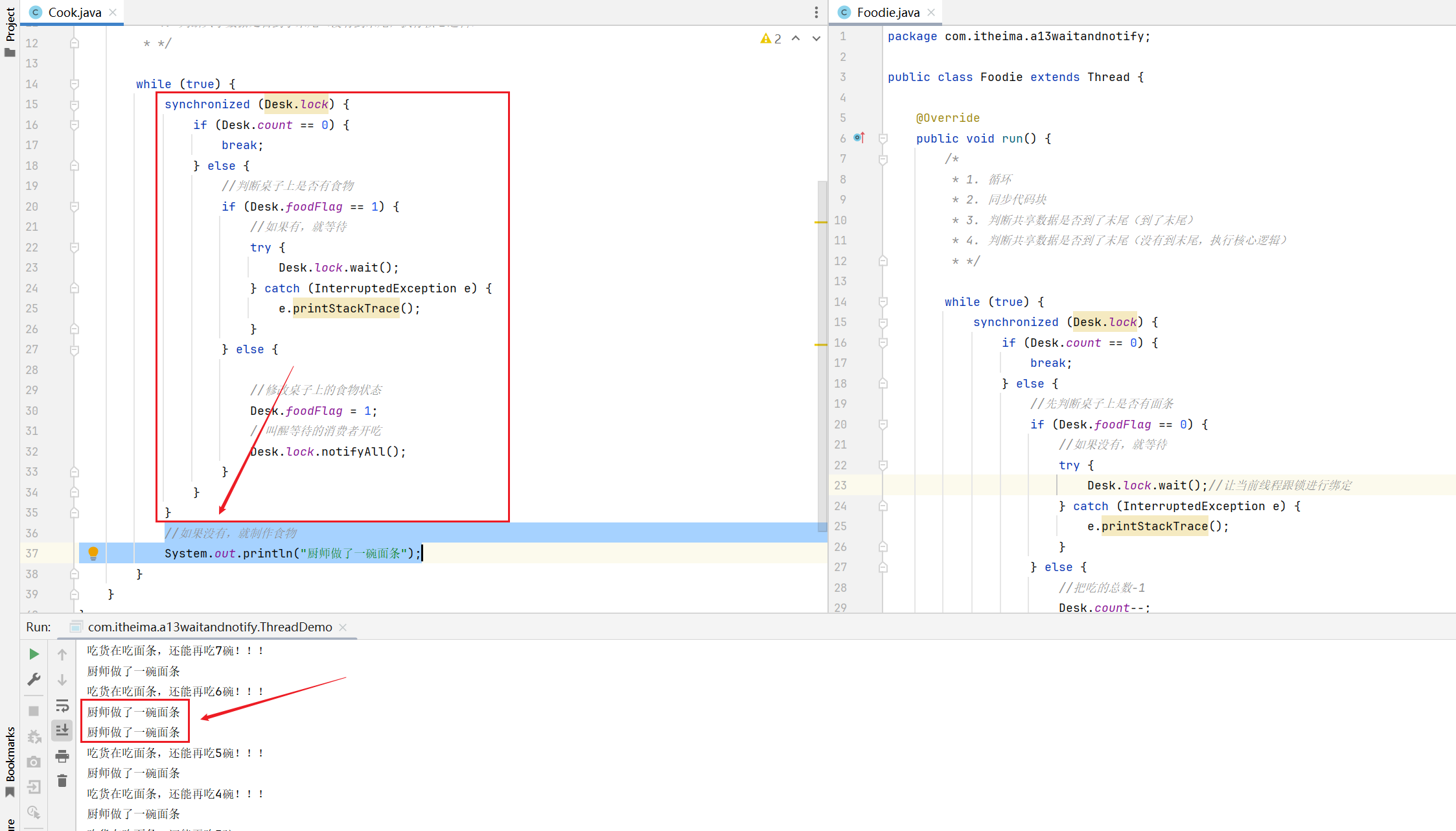Collapse the comment block fold at Foodie line 7
The image size is (1456, 831).
click(x=883, y=159)
